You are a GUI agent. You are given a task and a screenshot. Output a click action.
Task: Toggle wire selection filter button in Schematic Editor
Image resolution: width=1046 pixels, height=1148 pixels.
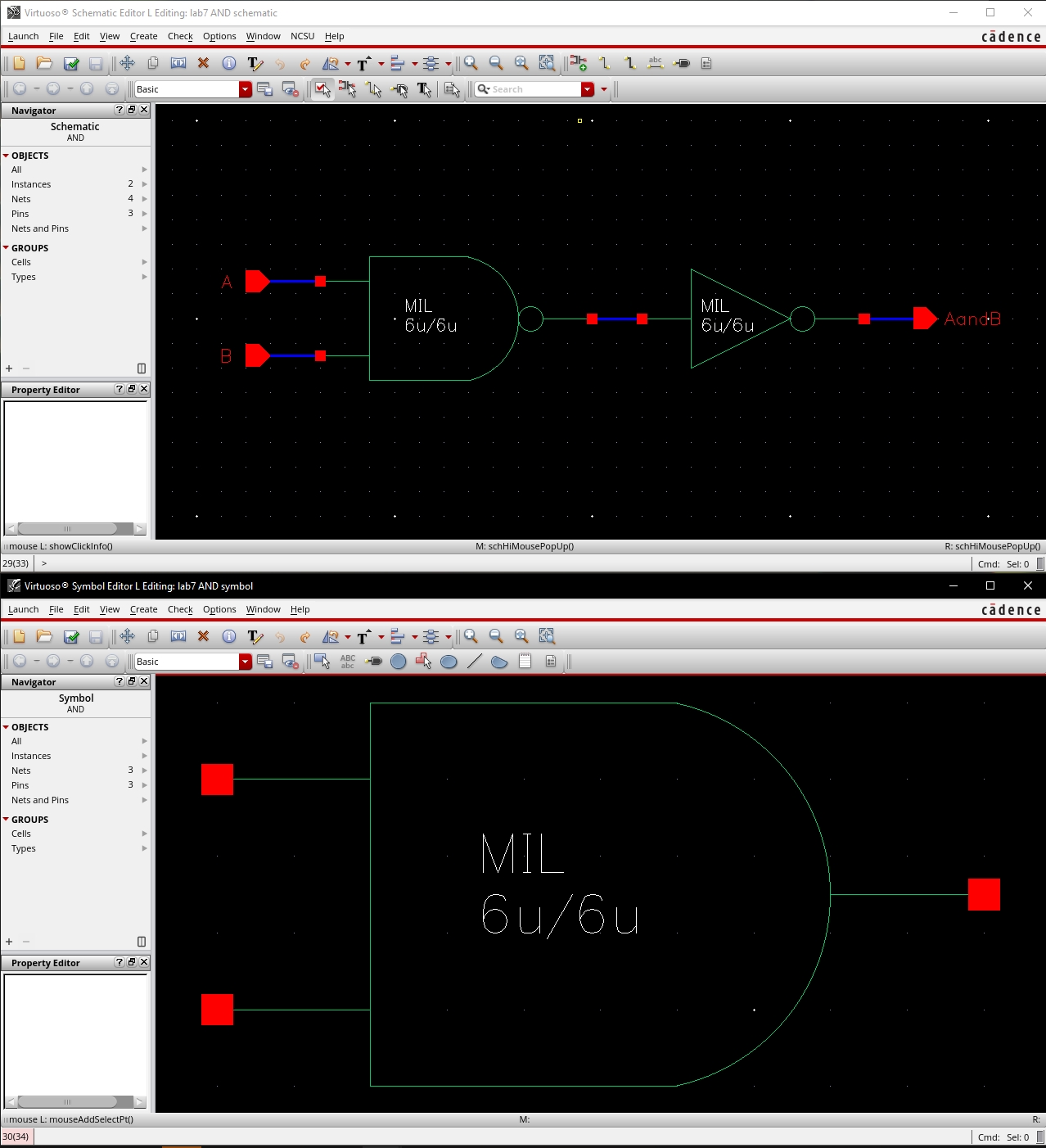coord(374,89)
